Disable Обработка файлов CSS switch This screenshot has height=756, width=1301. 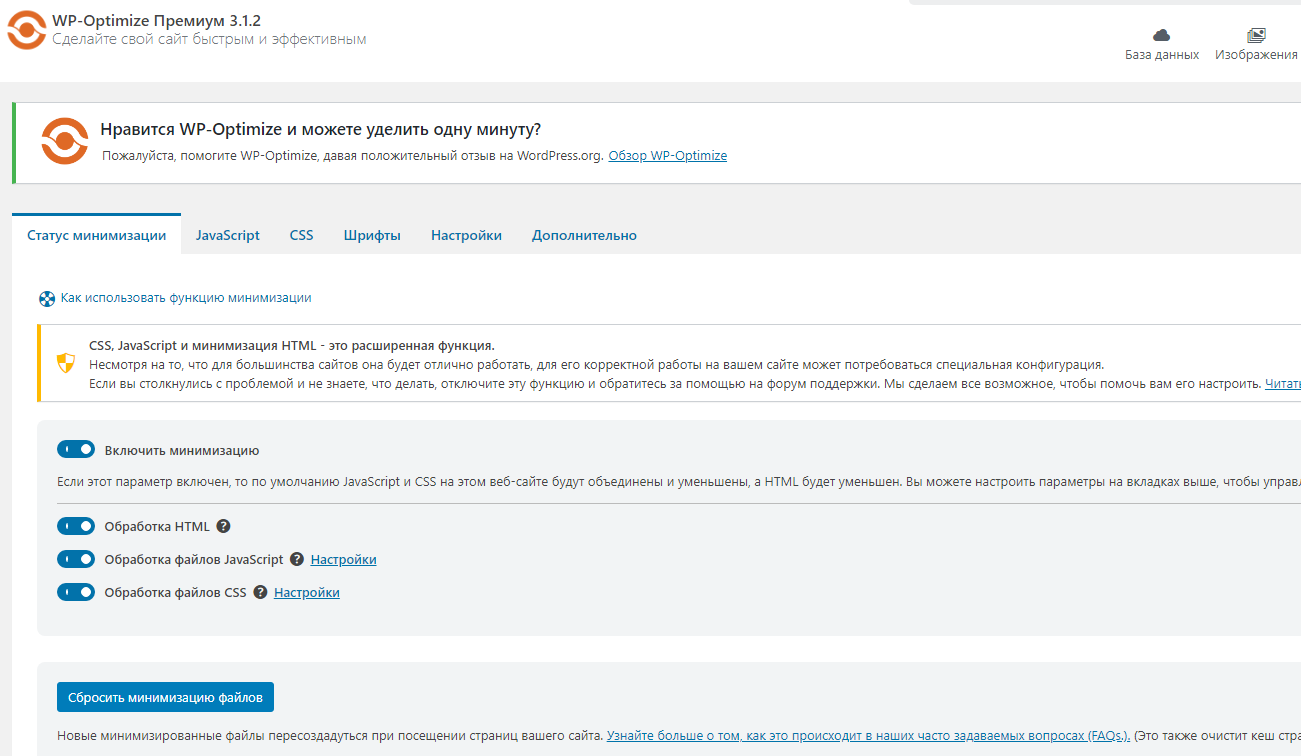(x=76, y=592)
